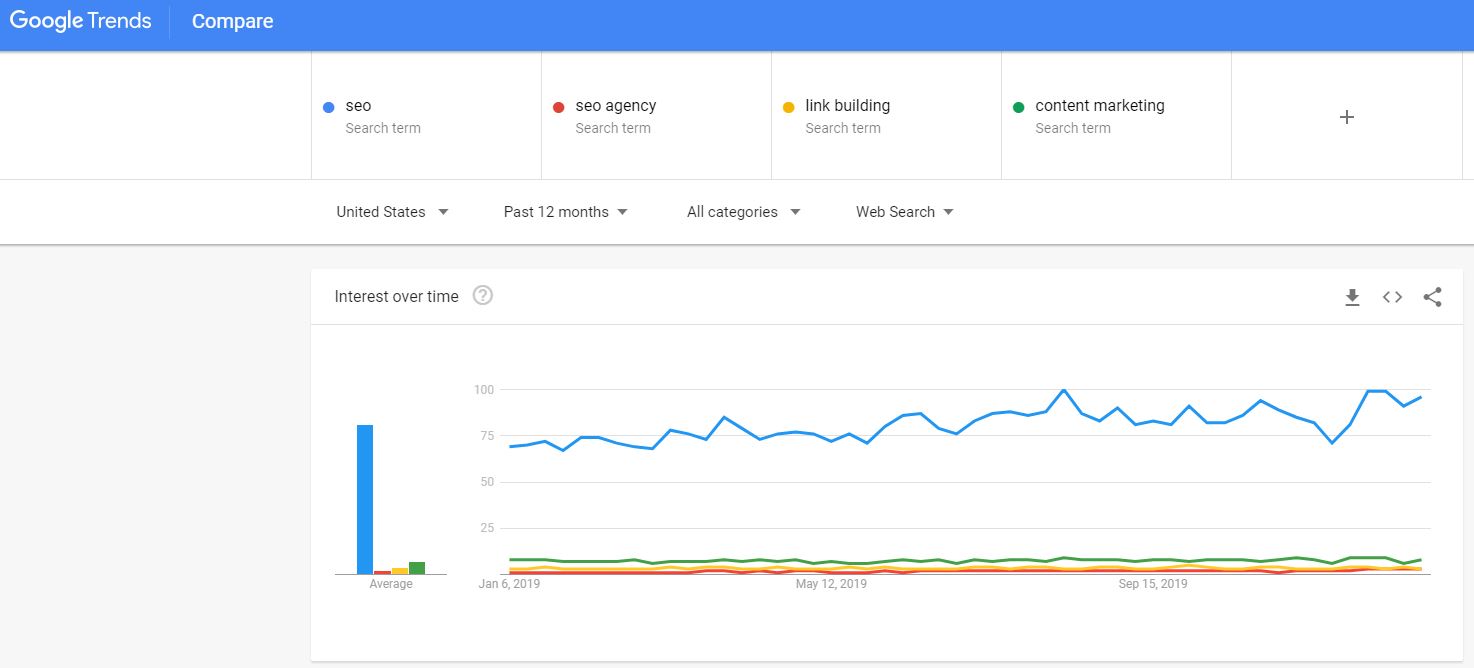Click 'Search term' label under content marketing
Image resolution: width=1474 pixels, height=668 pixels.
(x=1073, y=128)
